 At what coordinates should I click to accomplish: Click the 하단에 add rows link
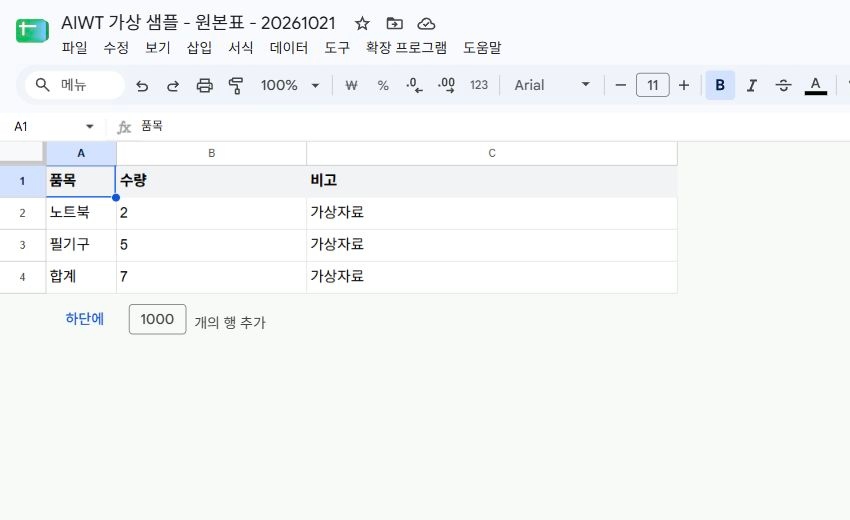pyautogui.click(x=85, y=319)
